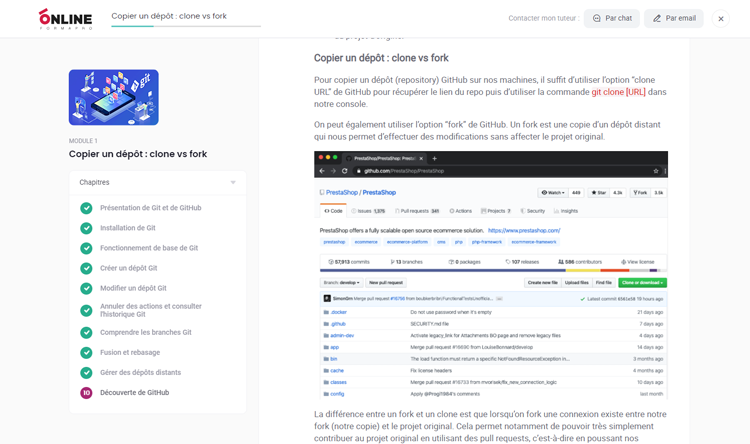Click the red git clone [URL] command text
Image resolution: width=750 pixels, height=444 pixels.
(618, 92)
